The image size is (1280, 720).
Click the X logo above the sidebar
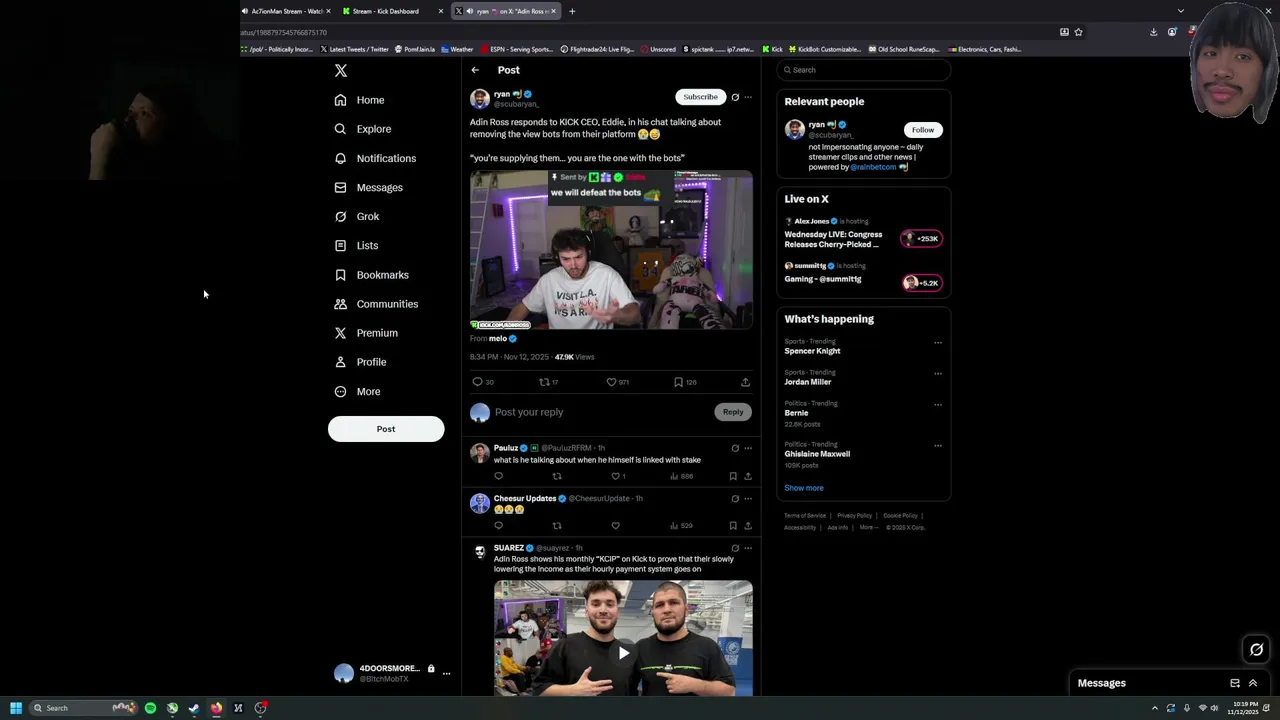point(341,71)
